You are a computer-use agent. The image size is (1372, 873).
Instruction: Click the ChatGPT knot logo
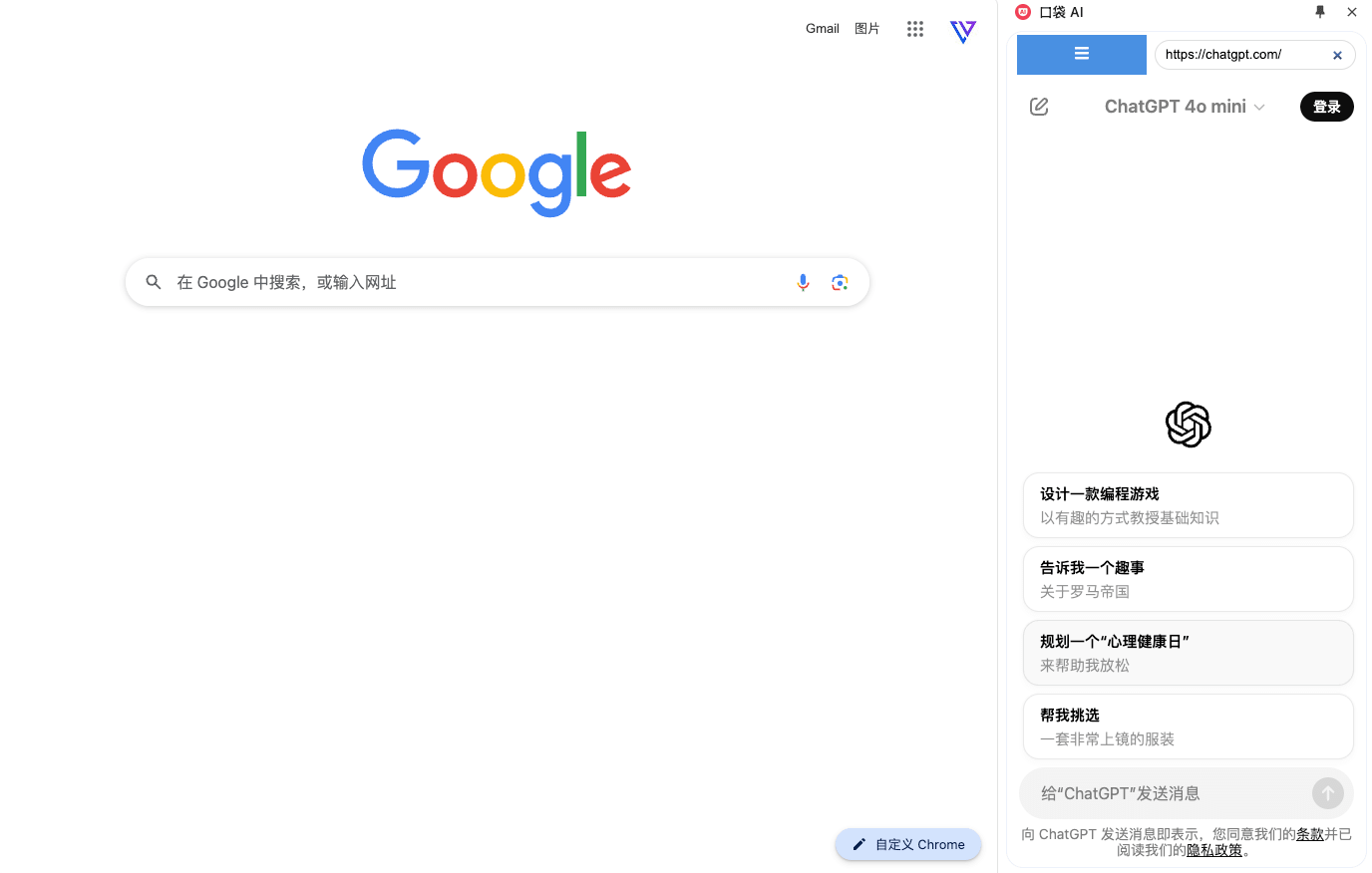pos(1189,425)
